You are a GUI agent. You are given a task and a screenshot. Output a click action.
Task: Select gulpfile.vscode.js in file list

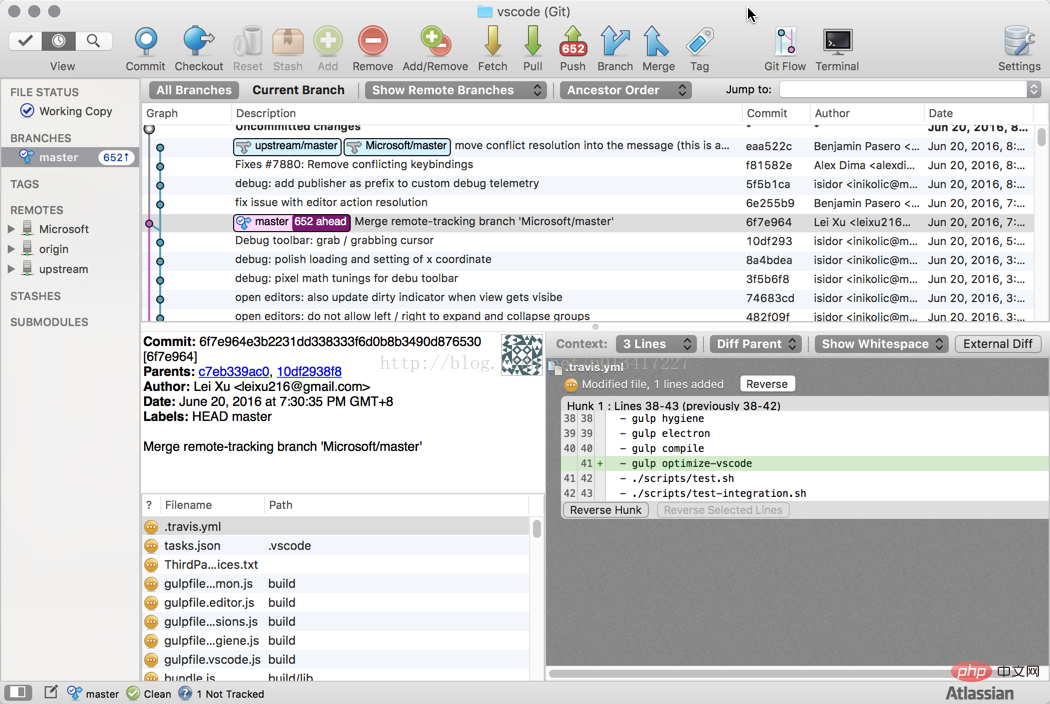335,659
